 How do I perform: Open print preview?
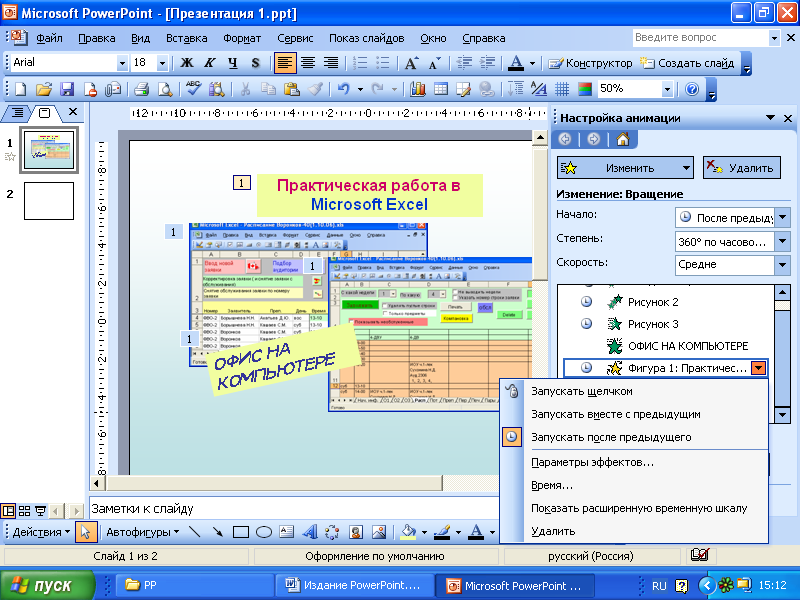[165, 89]
